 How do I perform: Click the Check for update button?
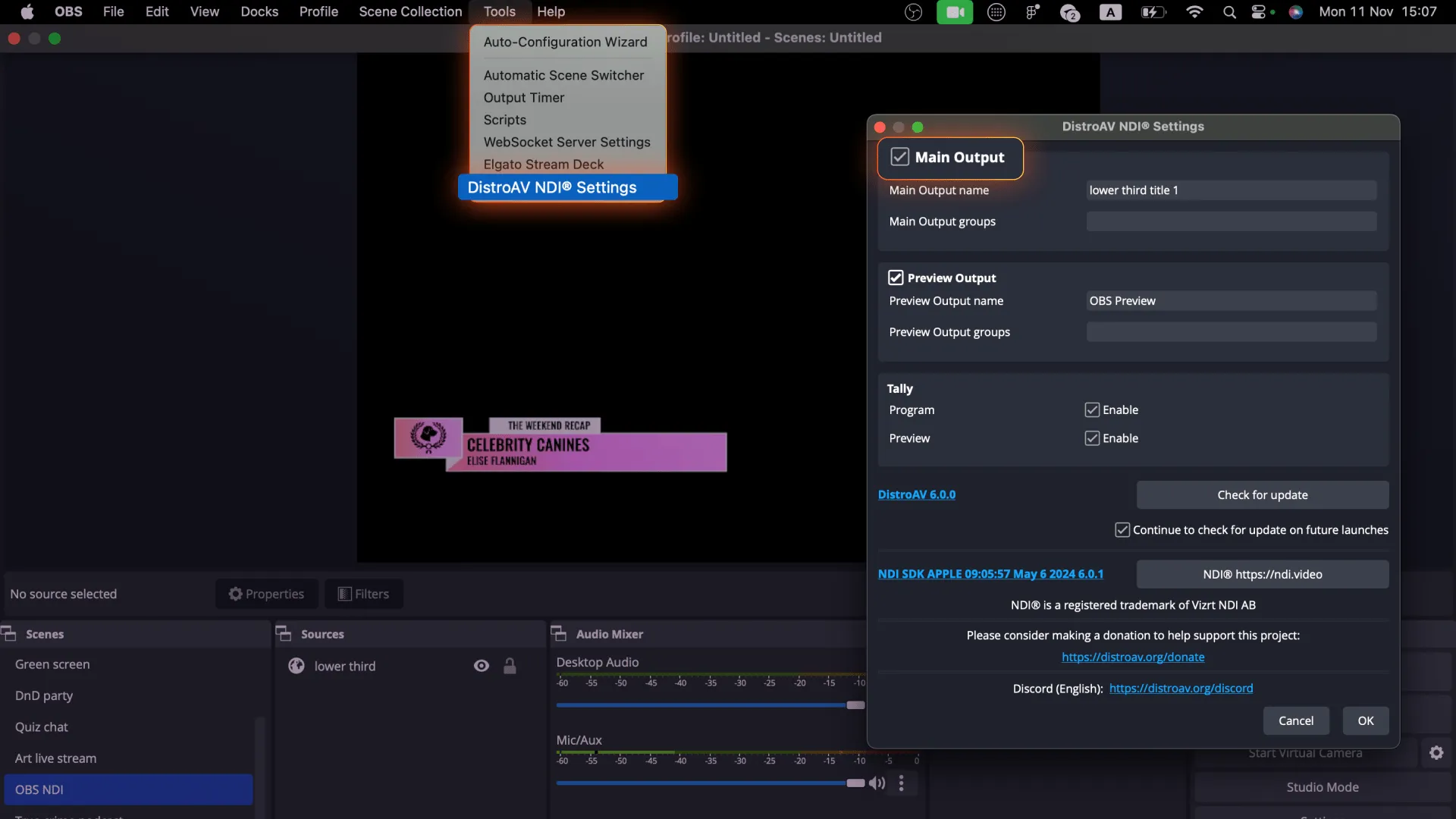coord(1262,494)
